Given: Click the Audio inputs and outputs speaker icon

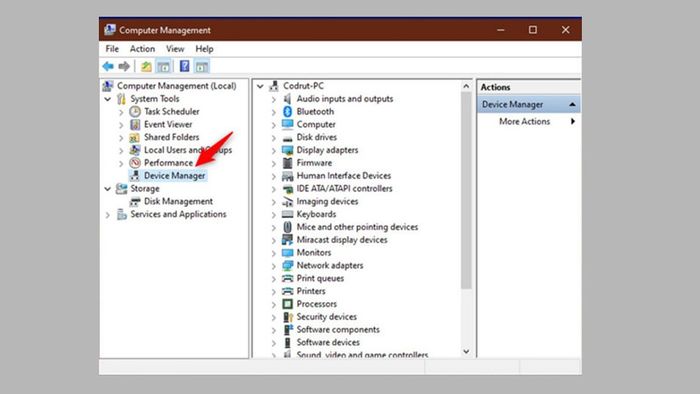Looking at the screenshot, I should point(288,99).
